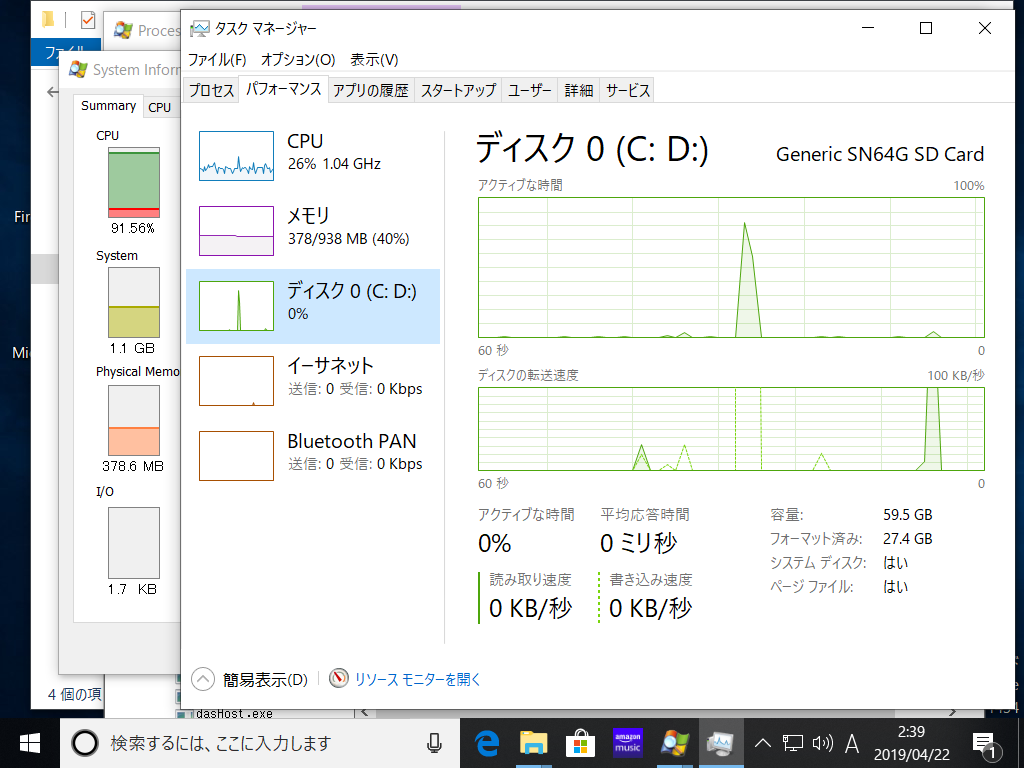Open リソース モニターを開く link

tap(418, 679)
